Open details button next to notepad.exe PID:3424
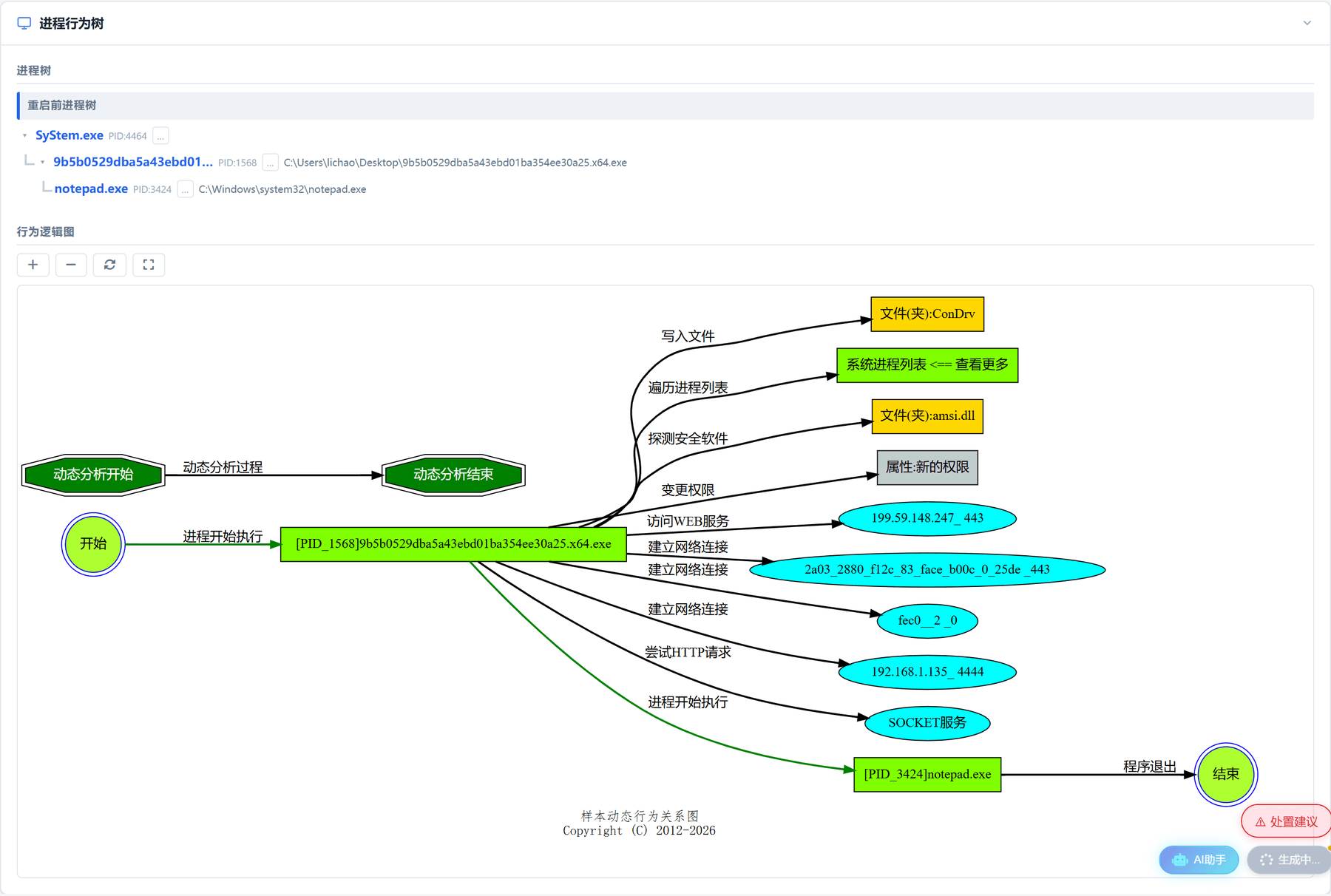 [x=186, y=189]
